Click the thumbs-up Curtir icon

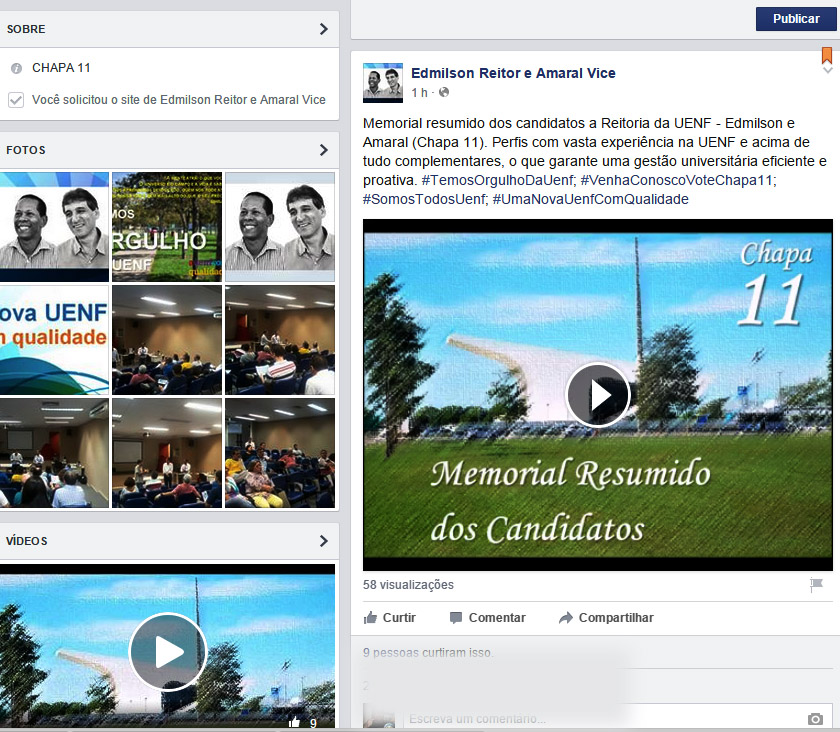pyautogui.click(x=371, y=618)
